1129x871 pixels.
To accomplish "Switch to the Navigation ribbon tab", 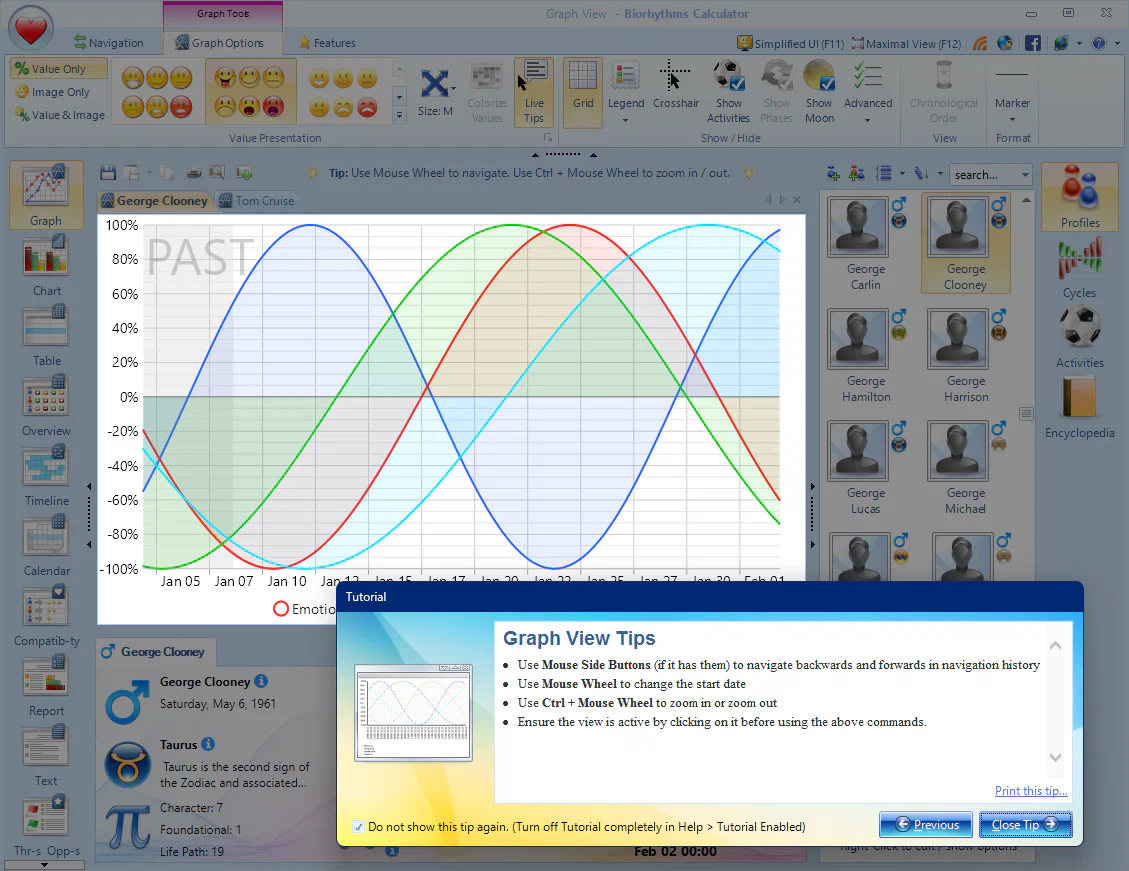I will pos(108,43).
